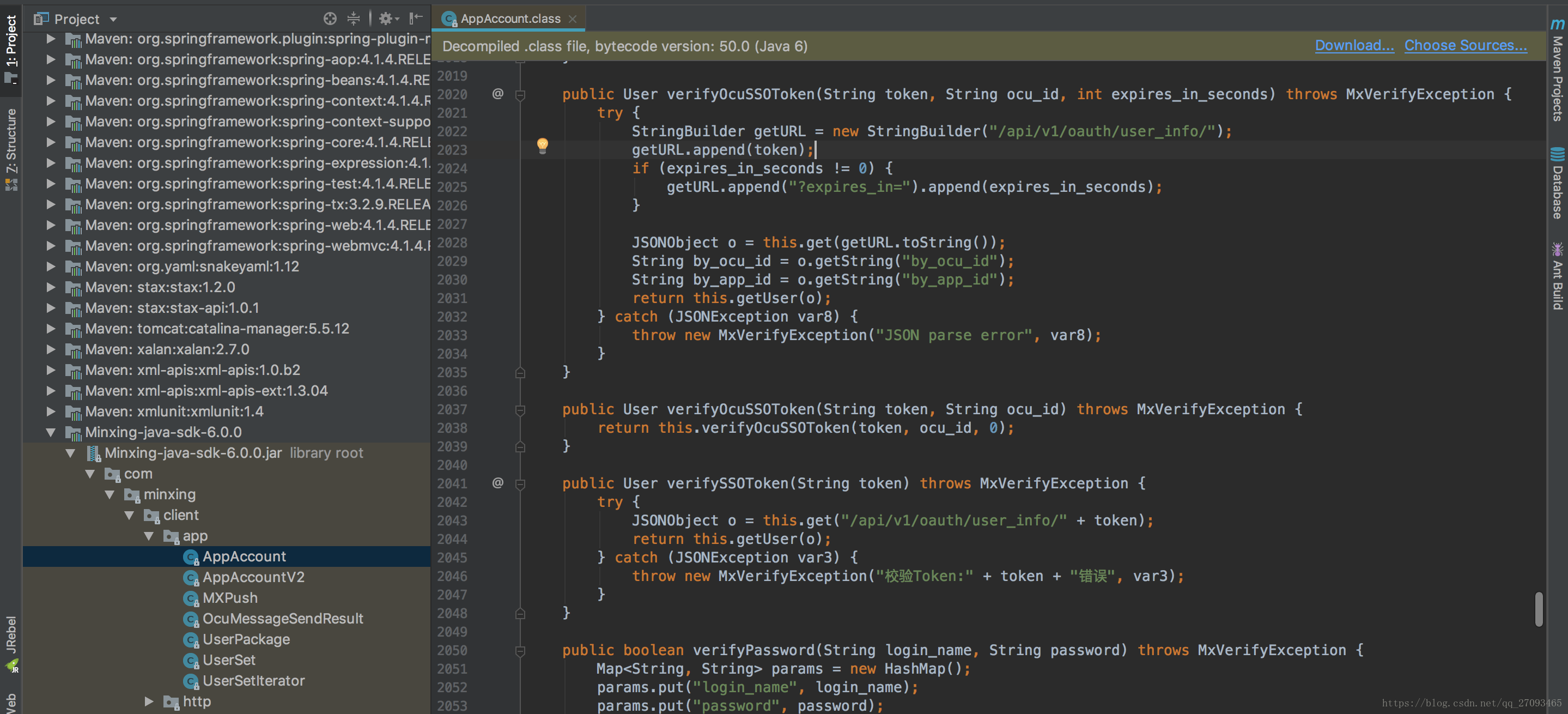
Task: Click the AppAccount.class tab file icon
Action: click(x=449, y=20)
